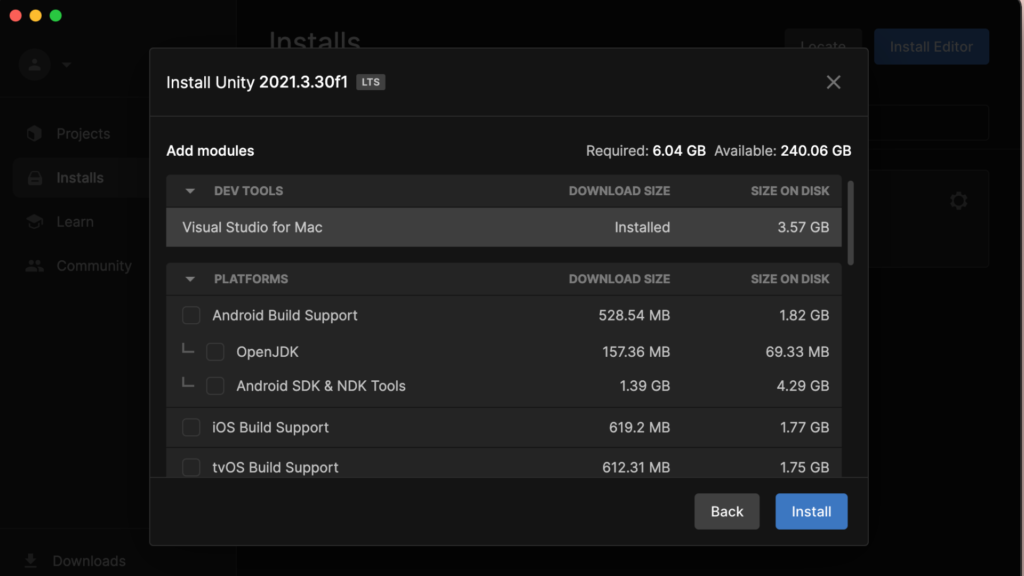Click the Available 240.06 GB text
This screenshot has width=1024, height=576.
click(783, 151)
